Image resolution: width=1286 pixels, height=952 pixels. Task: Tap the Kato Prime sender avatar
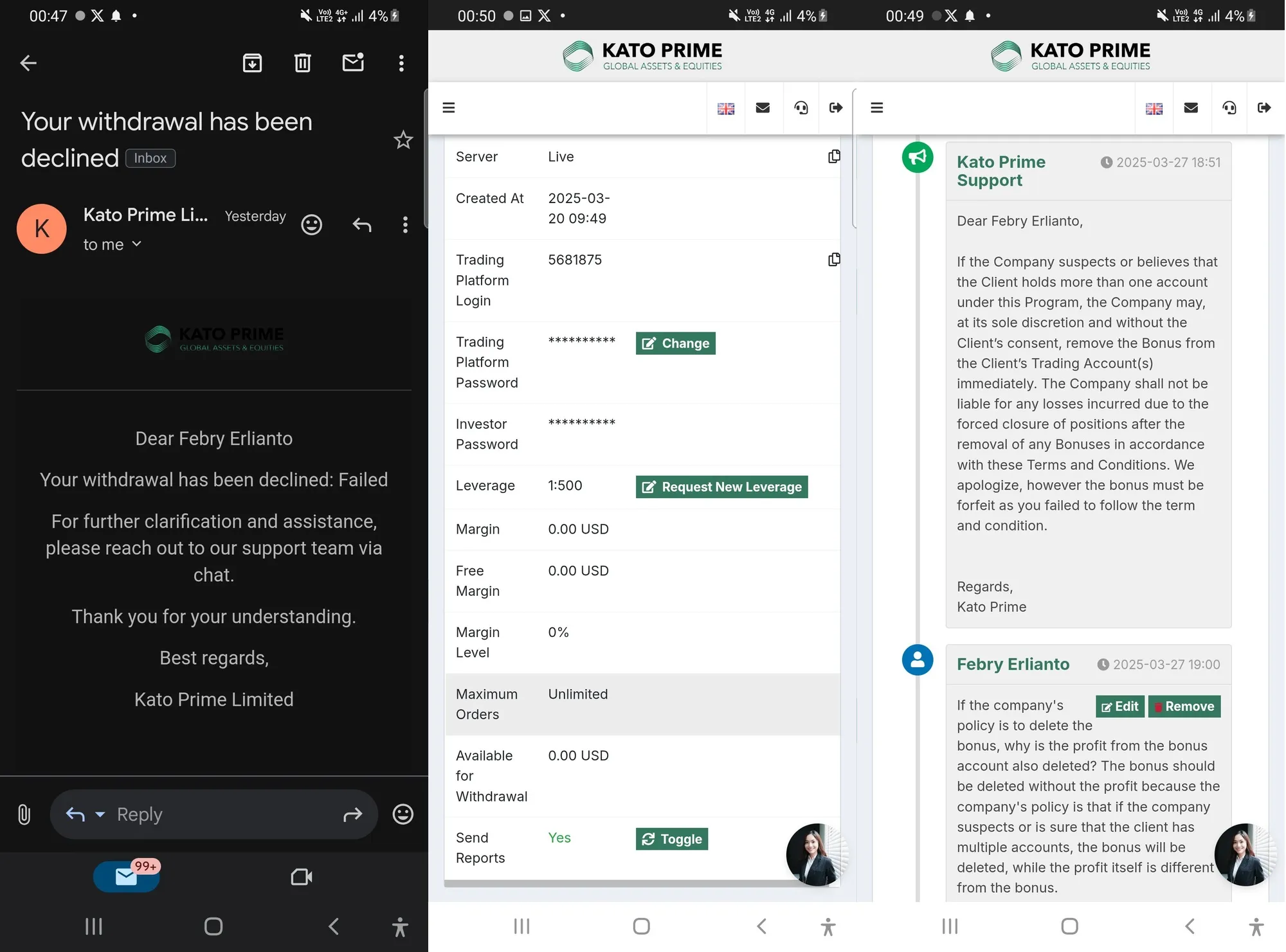tap(42, 229)
